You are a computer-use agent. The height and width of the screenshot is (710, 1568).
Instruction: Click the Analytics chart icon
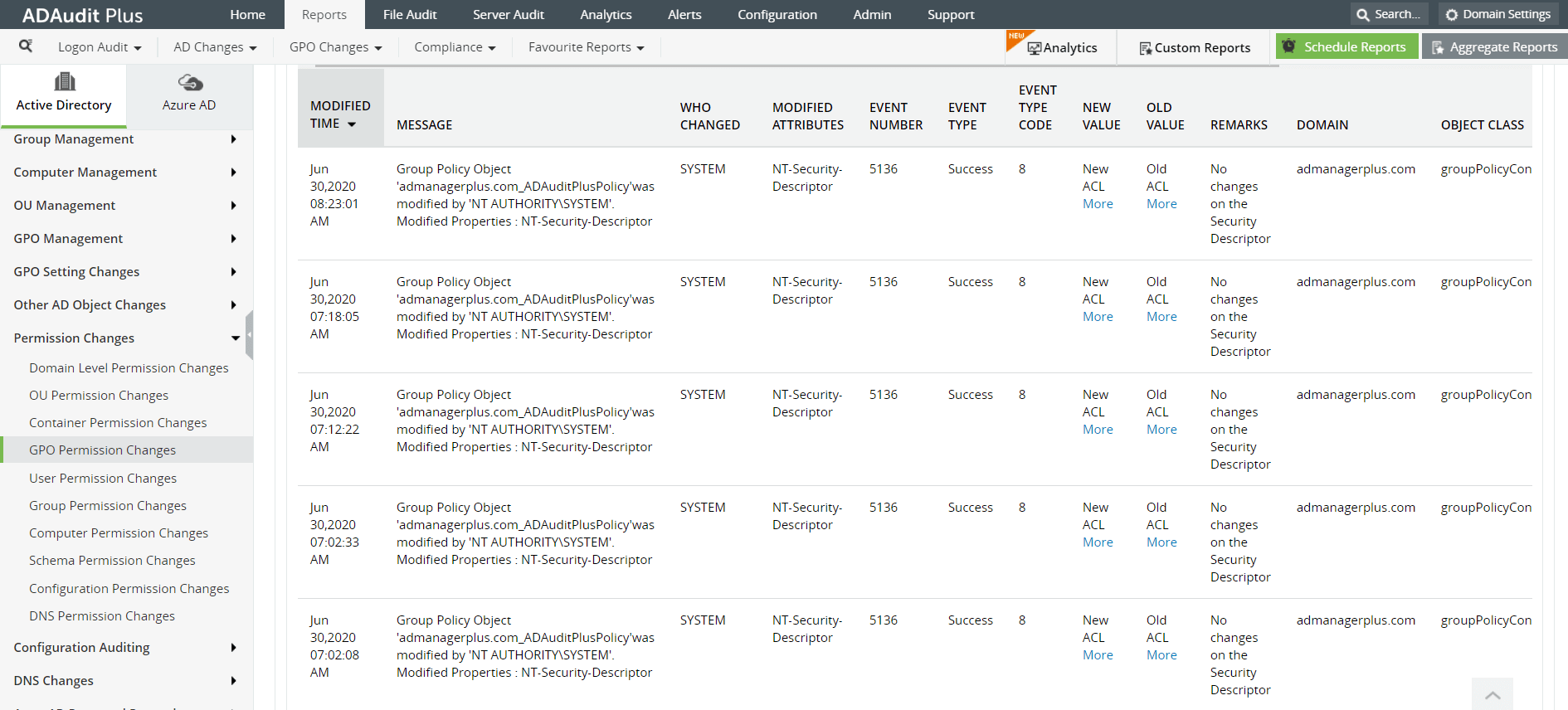(x=1034, y=48)
